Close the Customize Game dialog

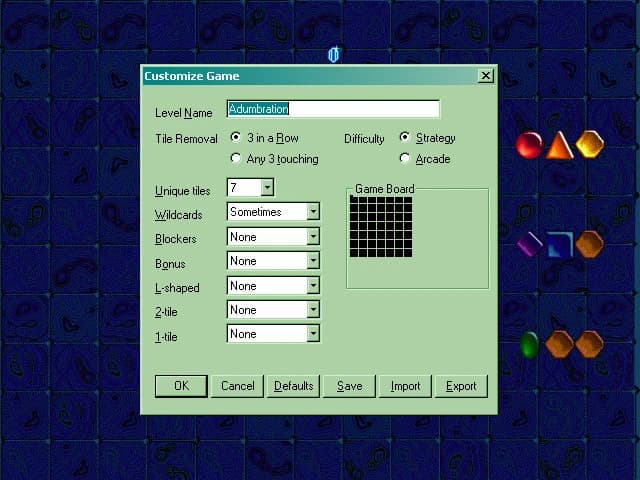[x=485, y=76]
